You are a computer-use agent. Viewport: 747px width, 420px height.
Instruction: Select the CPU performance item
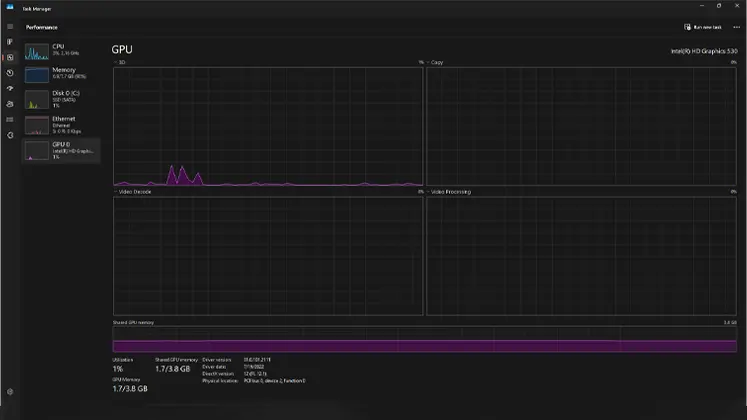pos(61,51)
